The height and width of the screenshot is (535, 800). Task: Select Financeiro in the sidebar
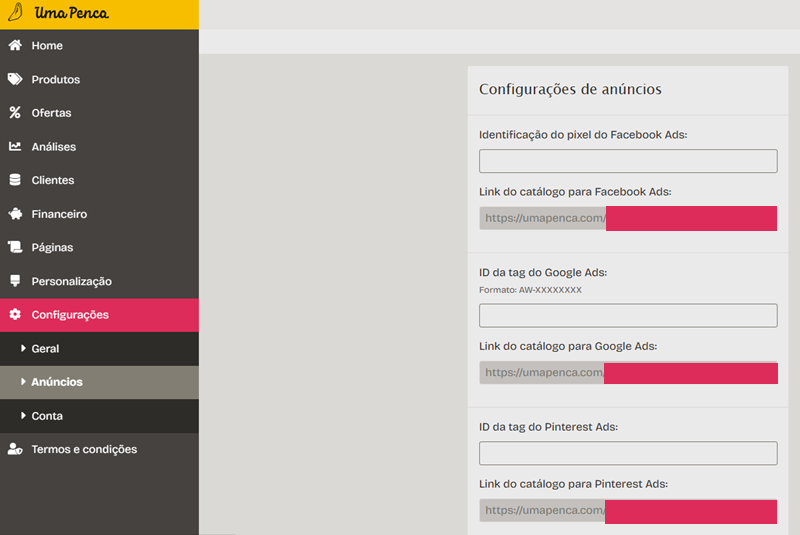pos(99,214)
